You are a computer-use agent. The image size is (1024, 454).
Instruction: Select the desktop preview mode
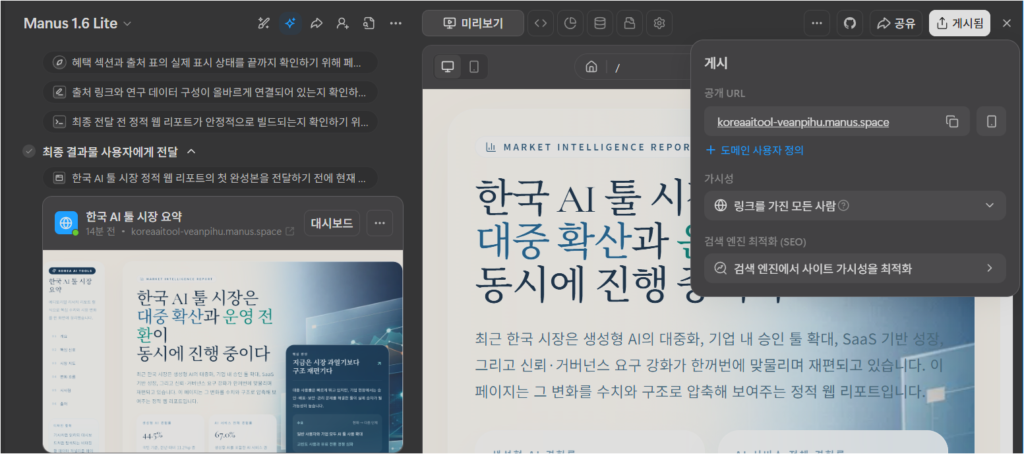coord(448,67)
